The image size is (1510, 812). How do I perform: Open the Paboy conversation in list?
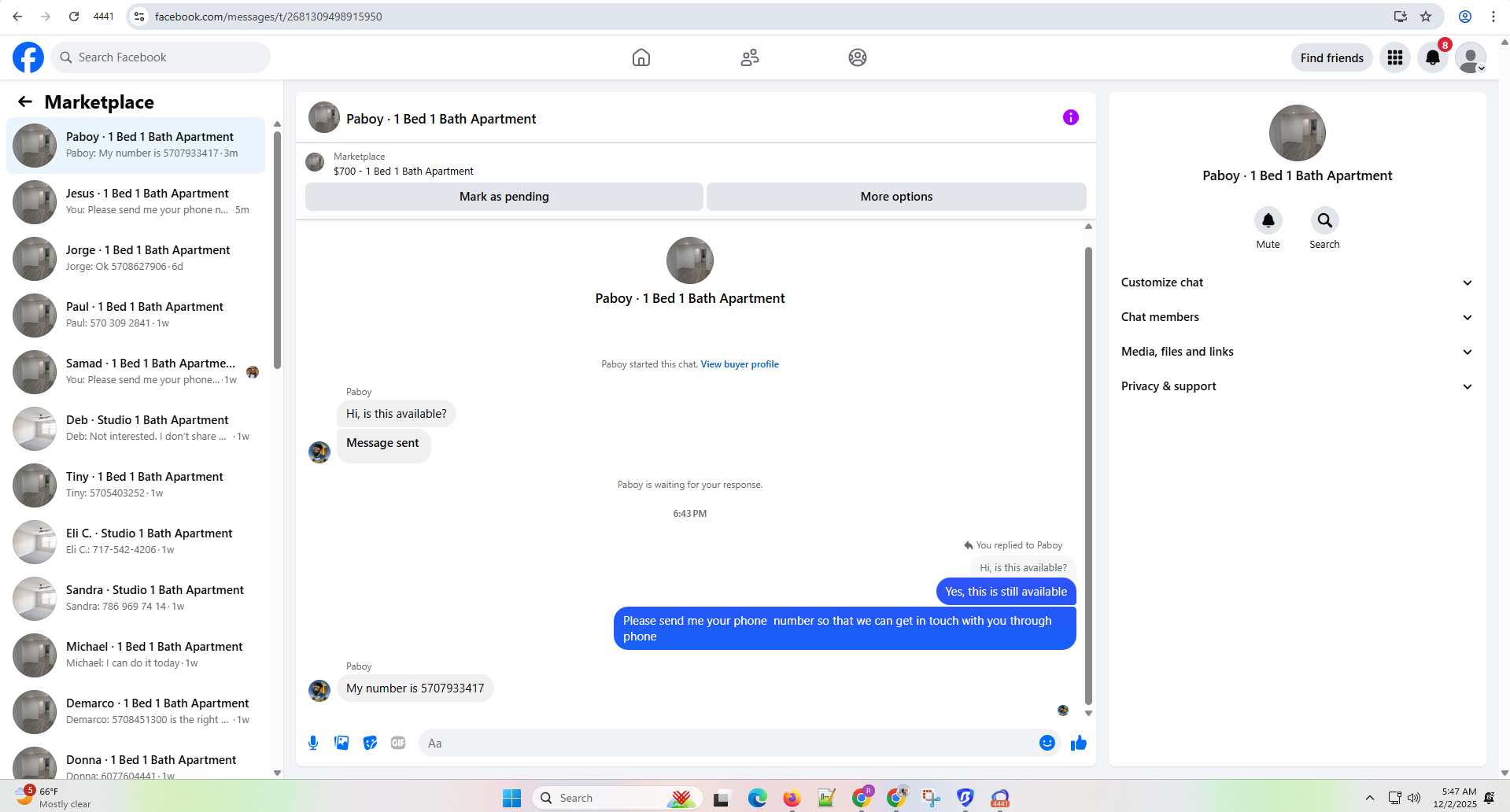136,146
